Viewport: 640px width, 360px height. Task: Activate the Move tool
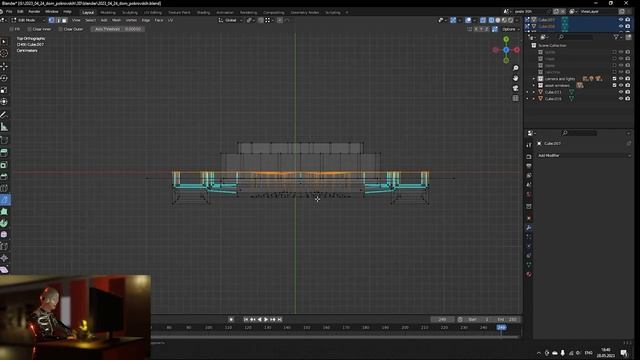click(x=4, y=66)
